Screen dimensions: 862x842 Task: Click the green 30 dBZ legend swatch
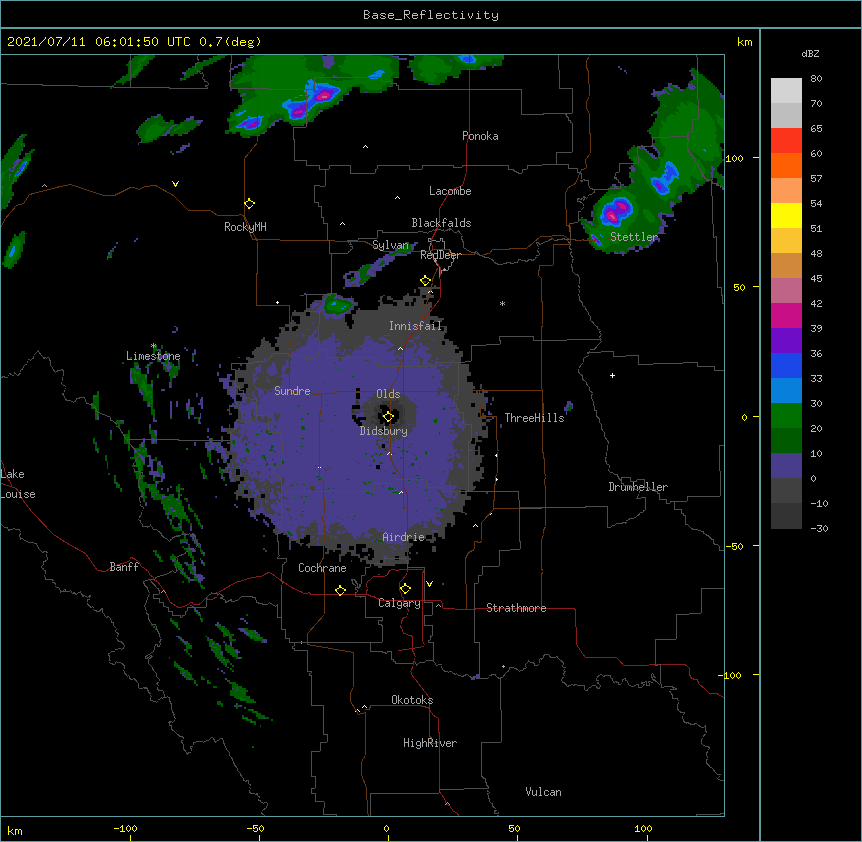point(786,416)
